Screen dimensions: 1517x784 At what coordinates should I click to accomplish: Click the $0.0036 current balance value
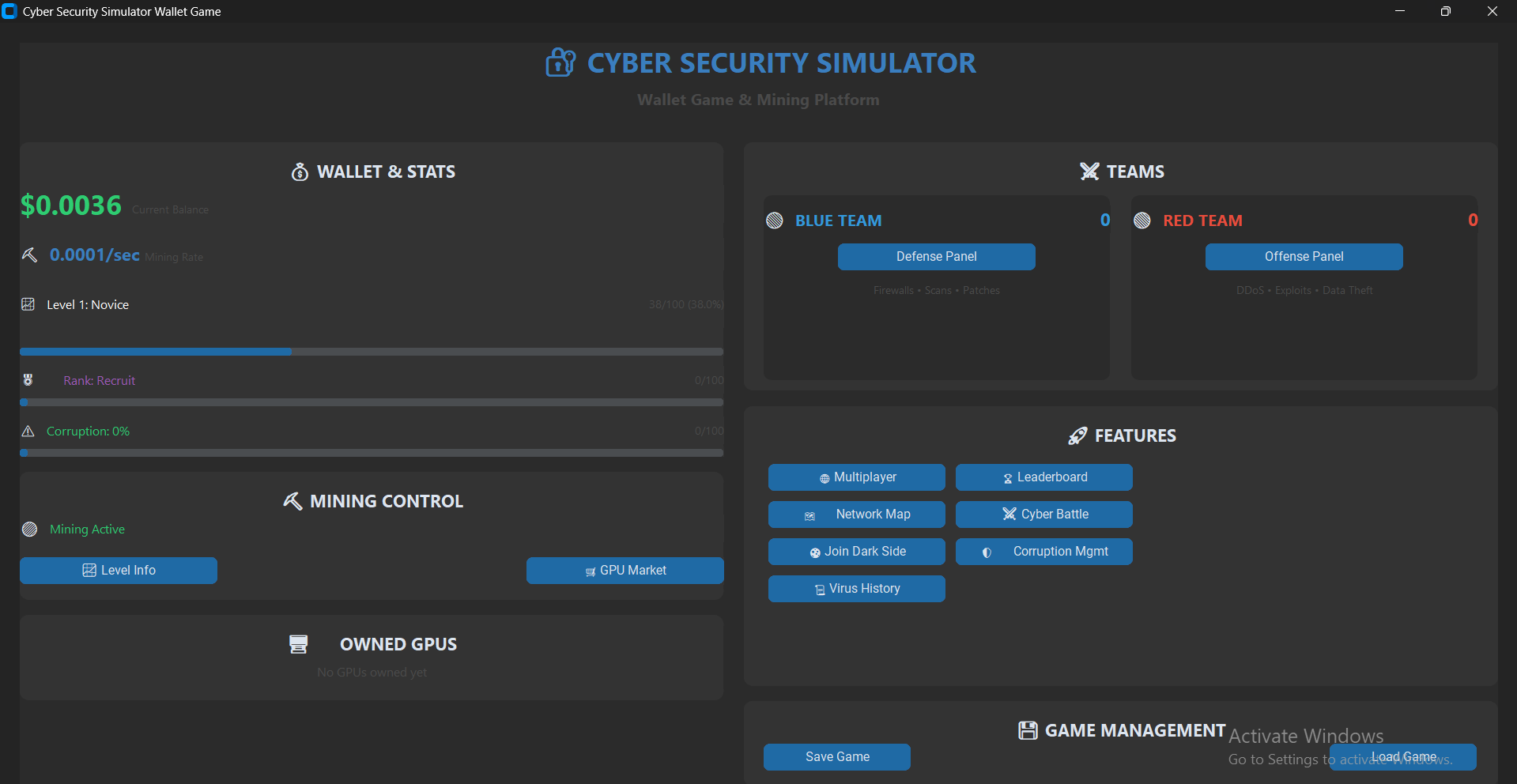click(x=71, y=205)
